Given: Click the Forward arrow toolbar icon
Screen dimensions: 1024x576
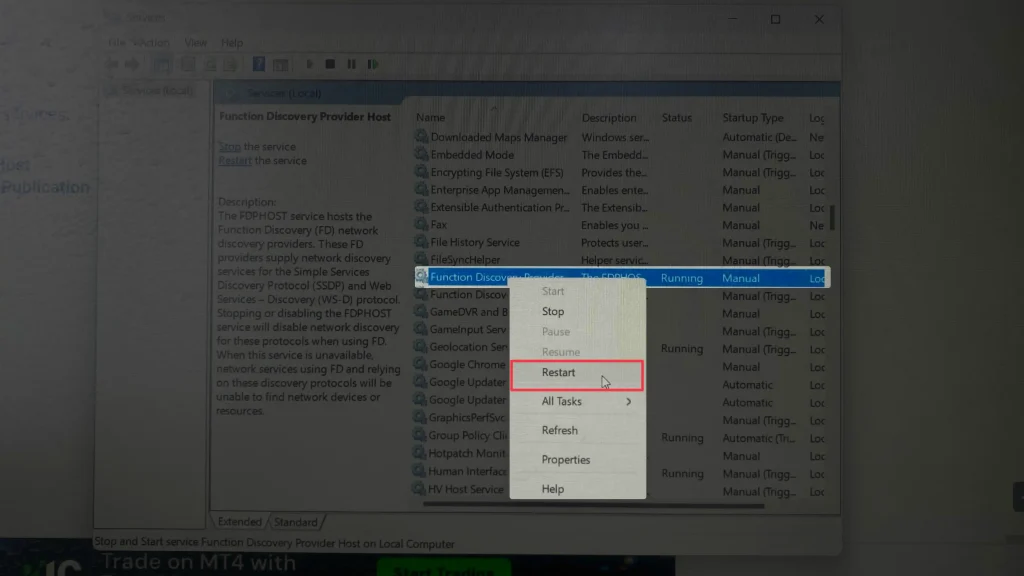Looking at the screenshot, I should 132,64.
